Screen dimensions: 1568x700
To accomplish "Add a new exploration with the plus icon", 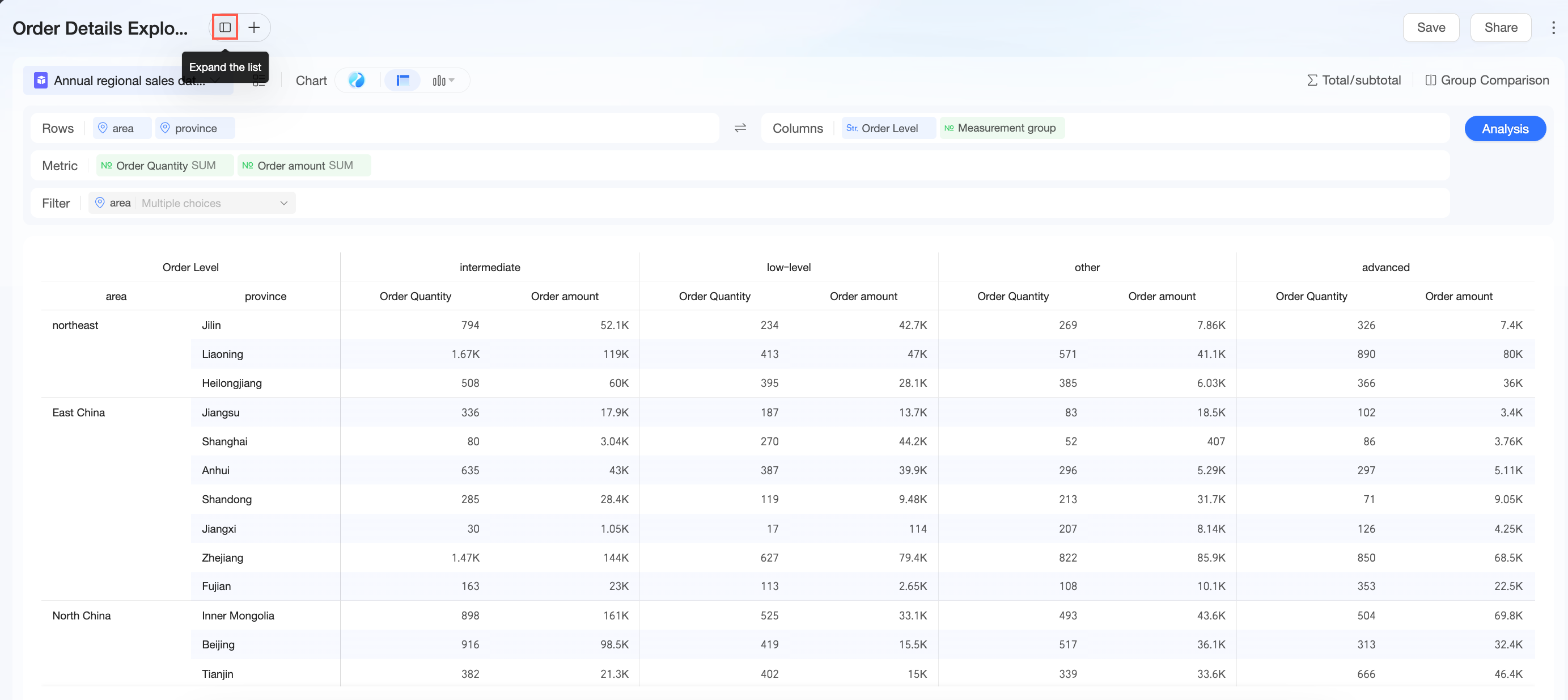I will (254, 27).
